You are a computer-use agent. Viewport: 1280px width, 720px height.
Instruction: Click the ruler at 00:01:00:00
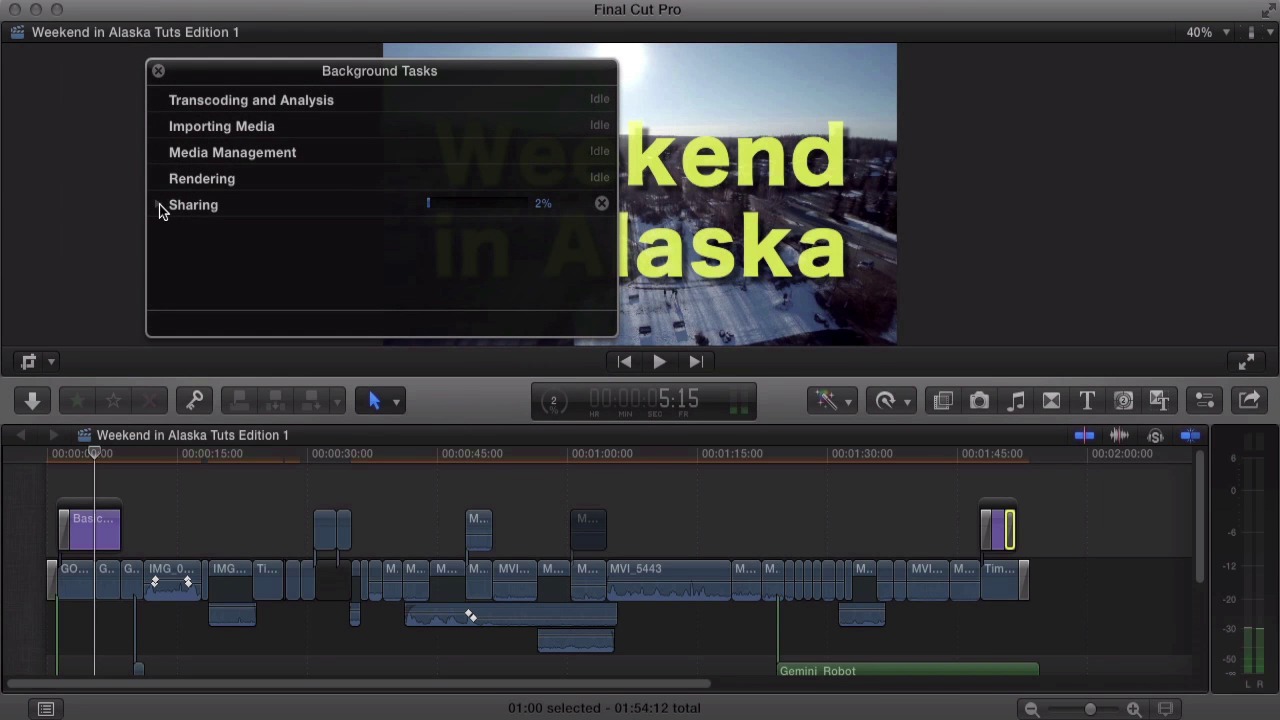tap(602, 454)
